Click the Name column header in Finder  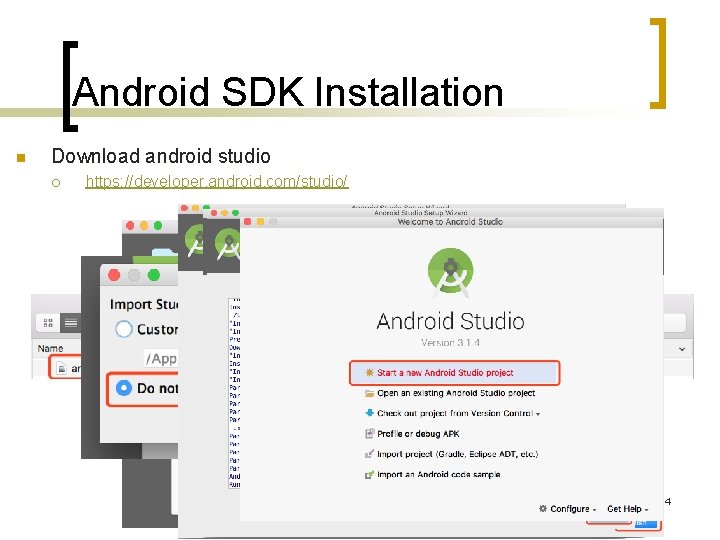tap(51, 349)
